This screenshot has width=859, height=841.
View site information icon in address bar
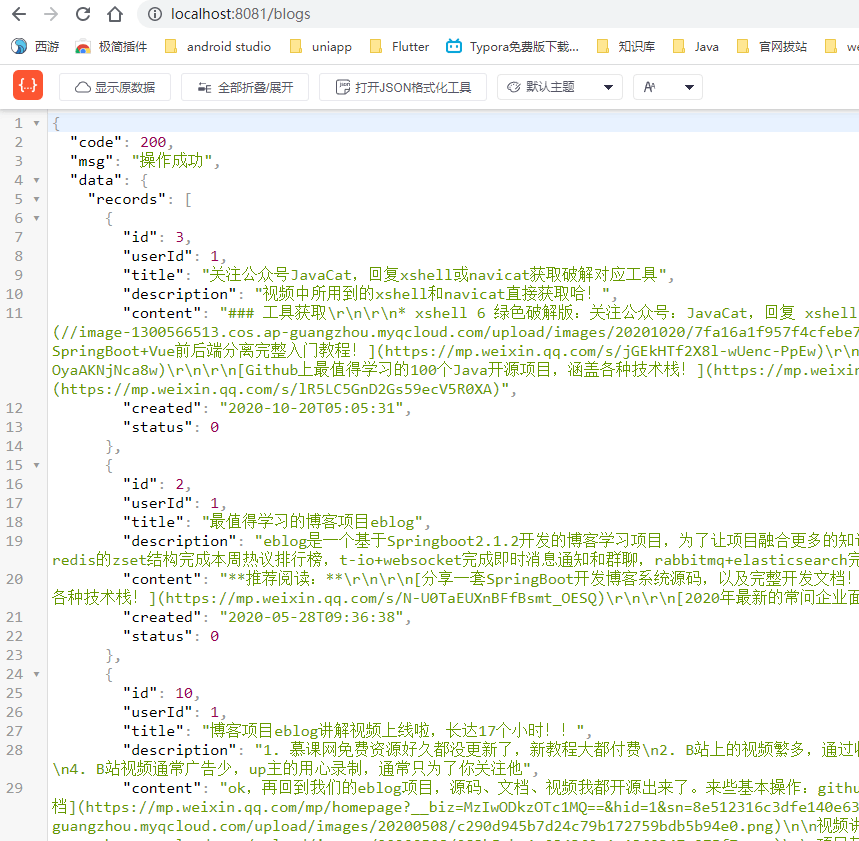click(x=155, y=14)
